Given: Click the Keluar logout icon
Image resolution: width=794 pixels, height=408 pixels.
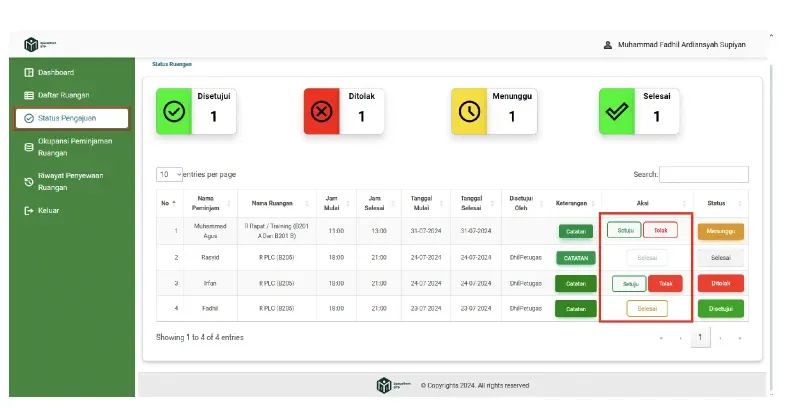Looking at the screenshot, I should point(29,211).
